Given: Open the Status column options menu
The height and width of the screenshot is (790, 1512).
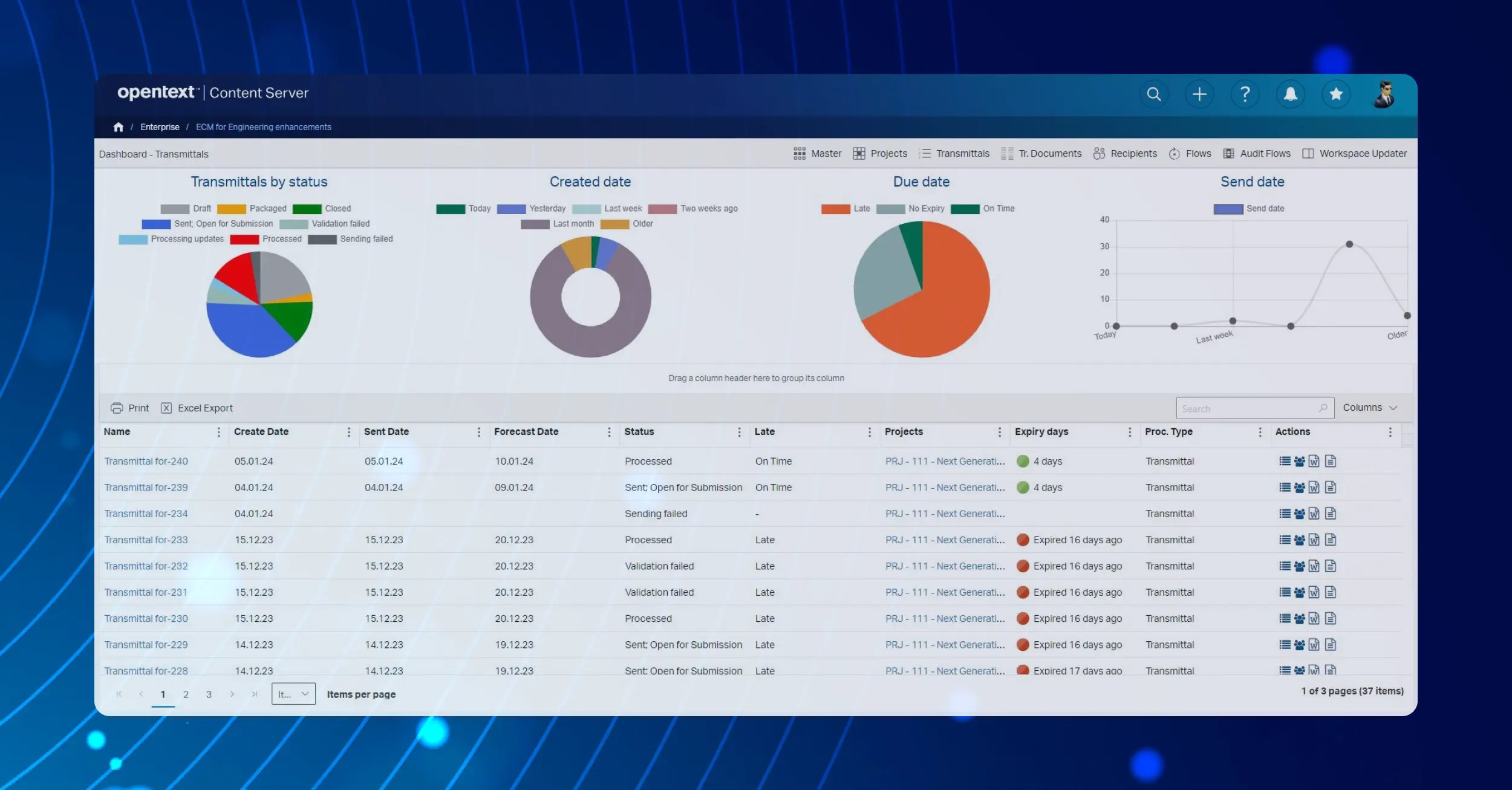Looking at the screenshot, I should (x=739, y=432).
